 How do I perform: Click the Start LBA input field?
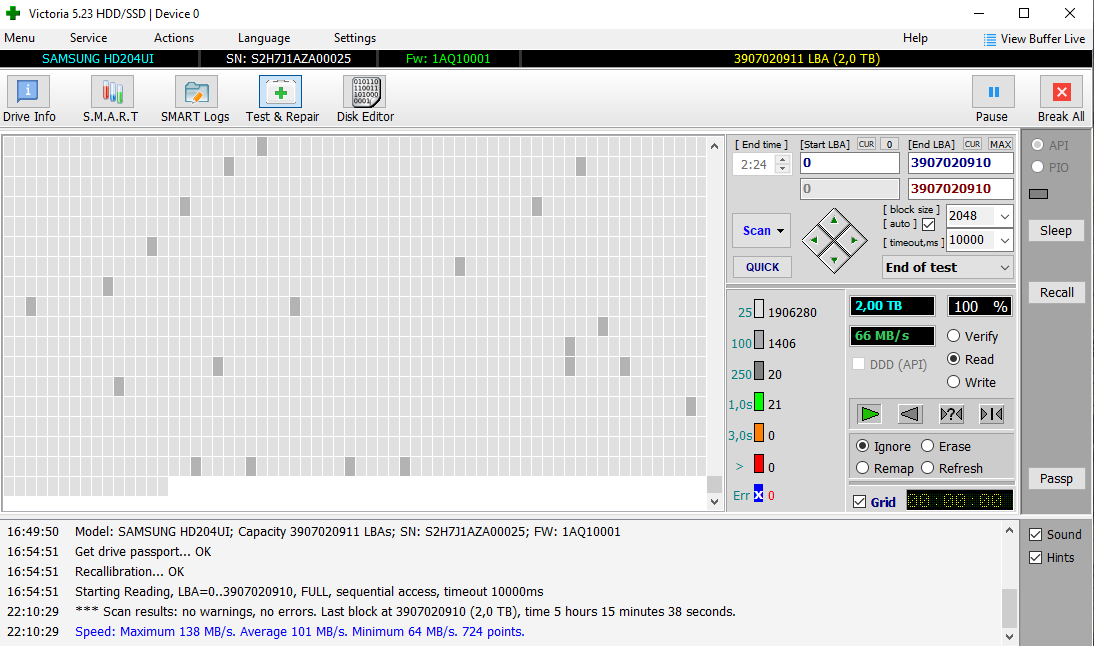pos(850,163)
